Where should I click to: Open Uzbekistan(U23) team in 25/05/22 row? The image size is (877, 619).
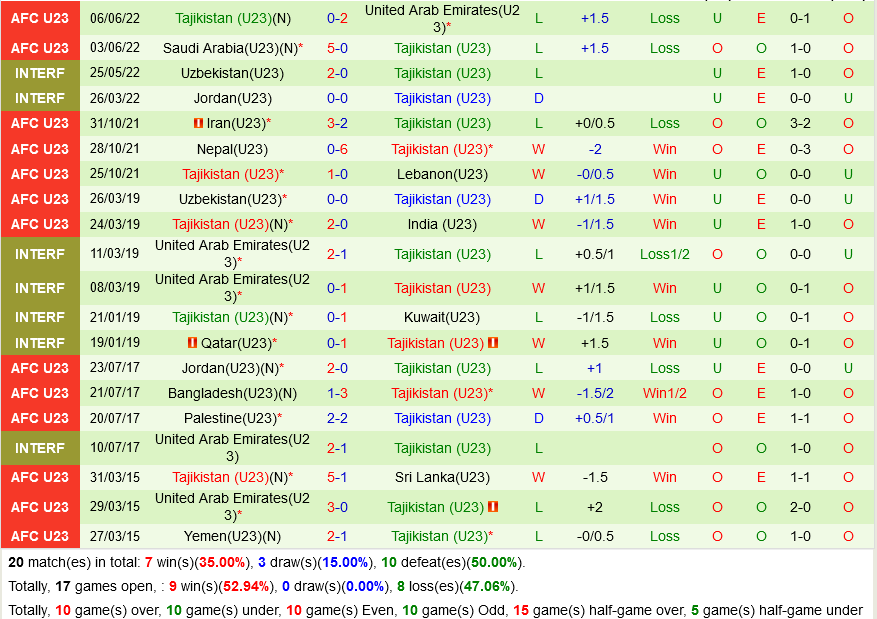pos(232,73)
